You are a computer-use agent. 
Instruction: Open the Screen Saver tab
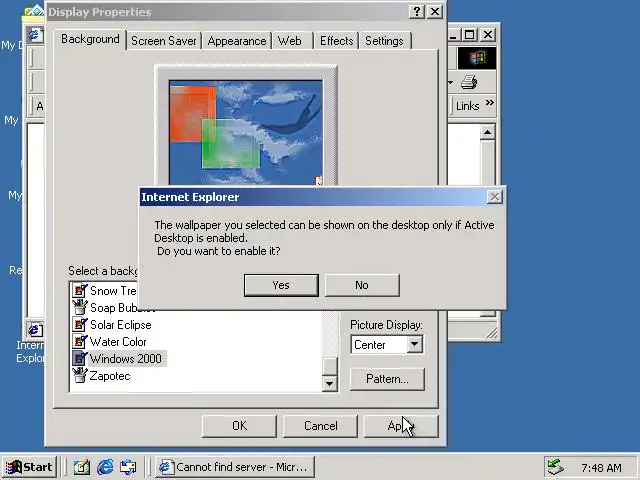click(x=164, y=41)
